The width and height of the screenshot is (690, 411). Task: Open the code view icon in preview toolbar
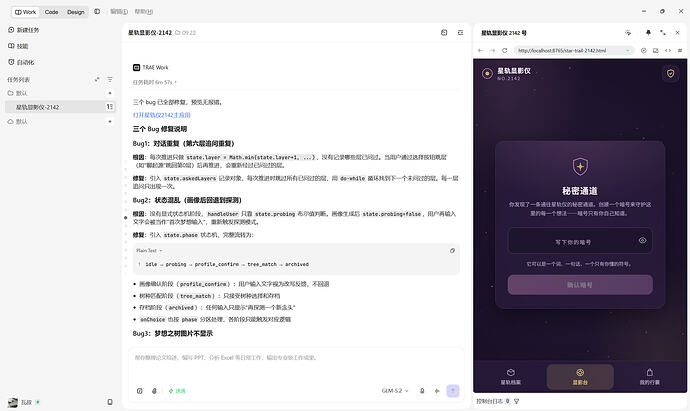(x=668, y=51)
